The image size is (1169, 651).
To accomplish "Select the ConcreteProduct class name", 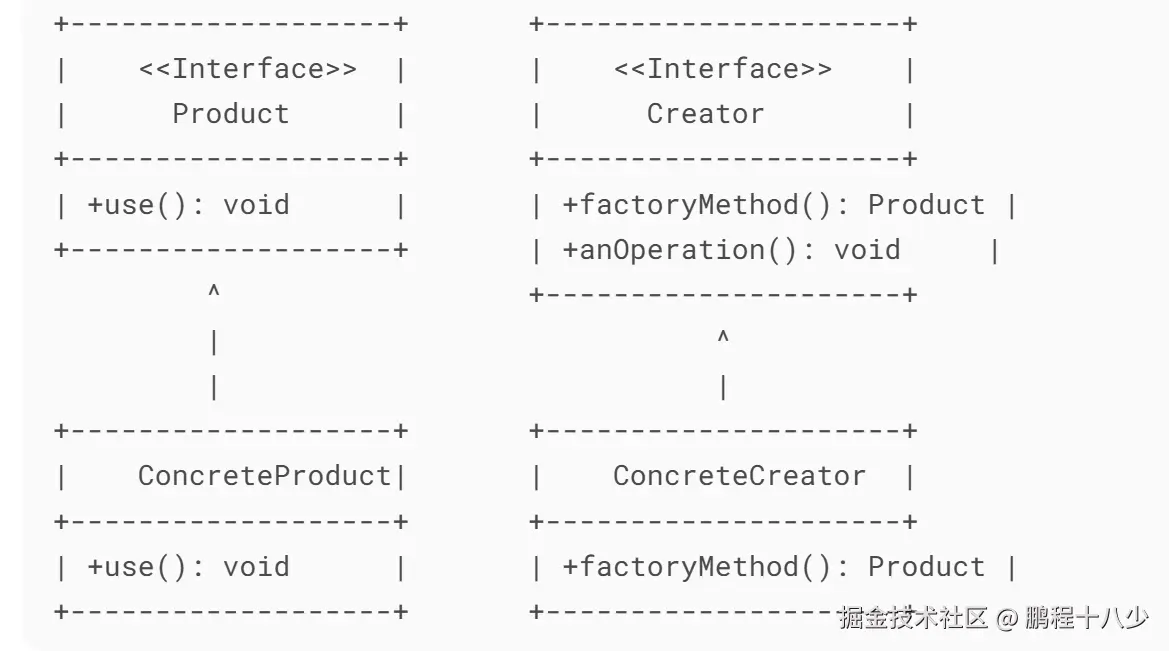I will coord(264,476).
